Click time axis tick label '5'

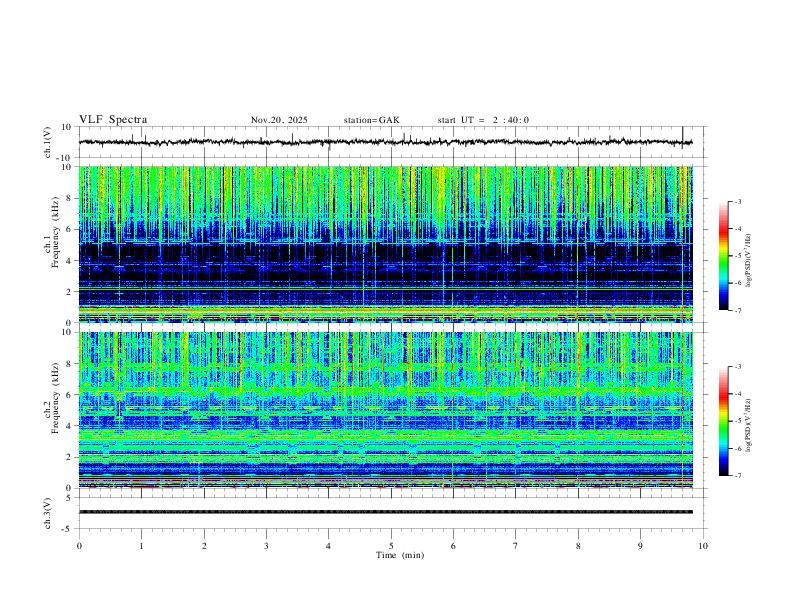coord(391,546)
